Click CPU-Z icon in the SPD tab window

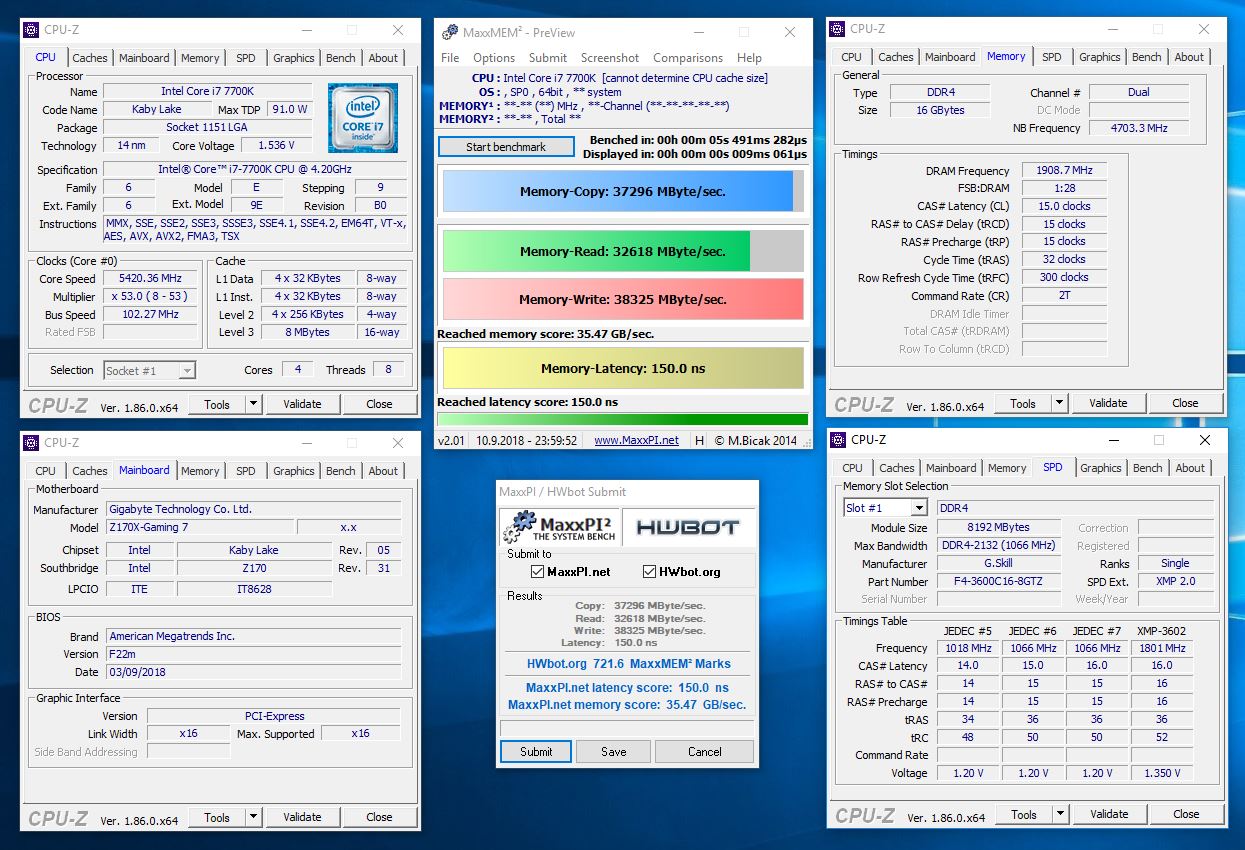point(838,439)
